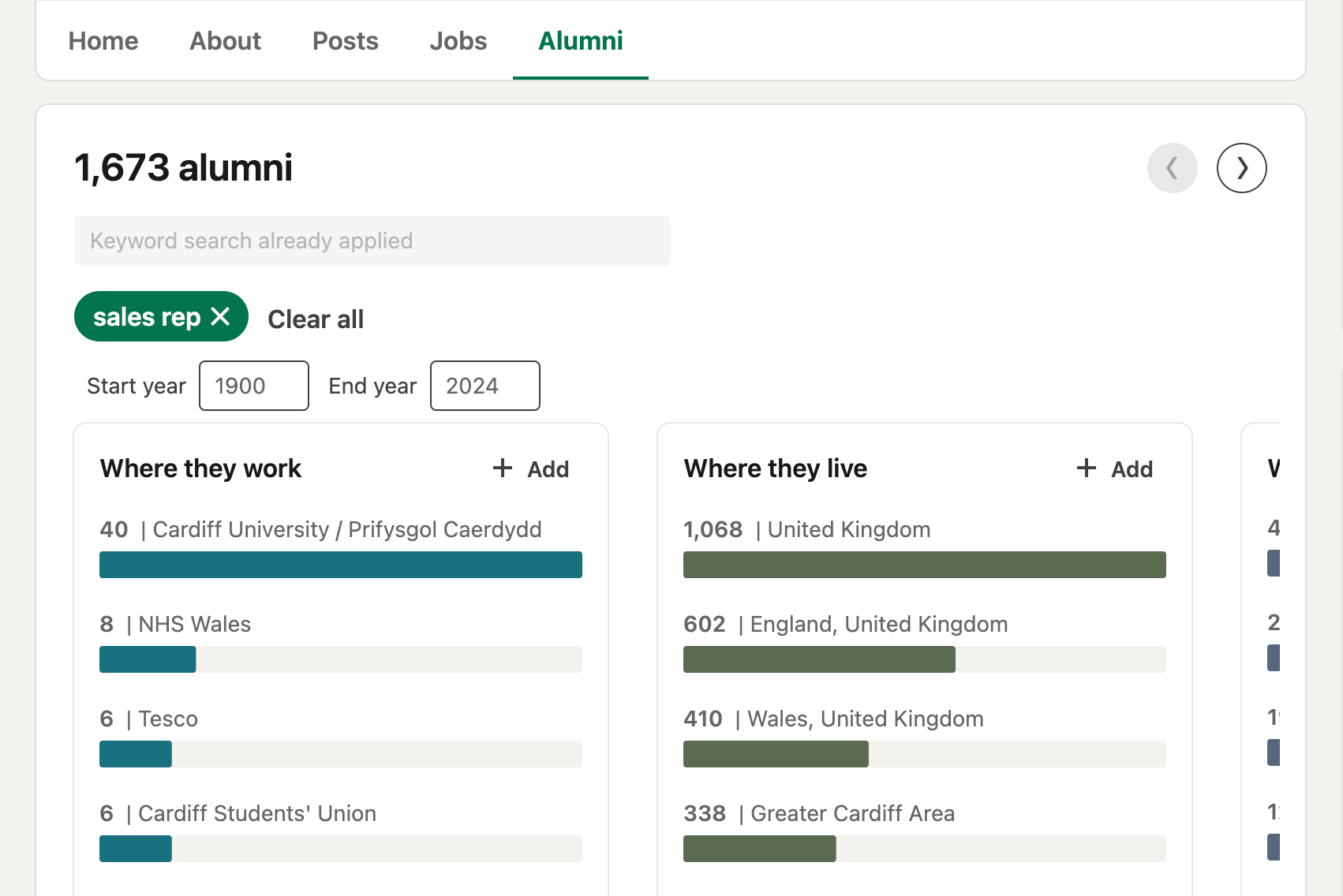Viewport: 1343px width, 896px height.
Task: Remove the sales rep filter chip
Action: [x=221, y=316]
